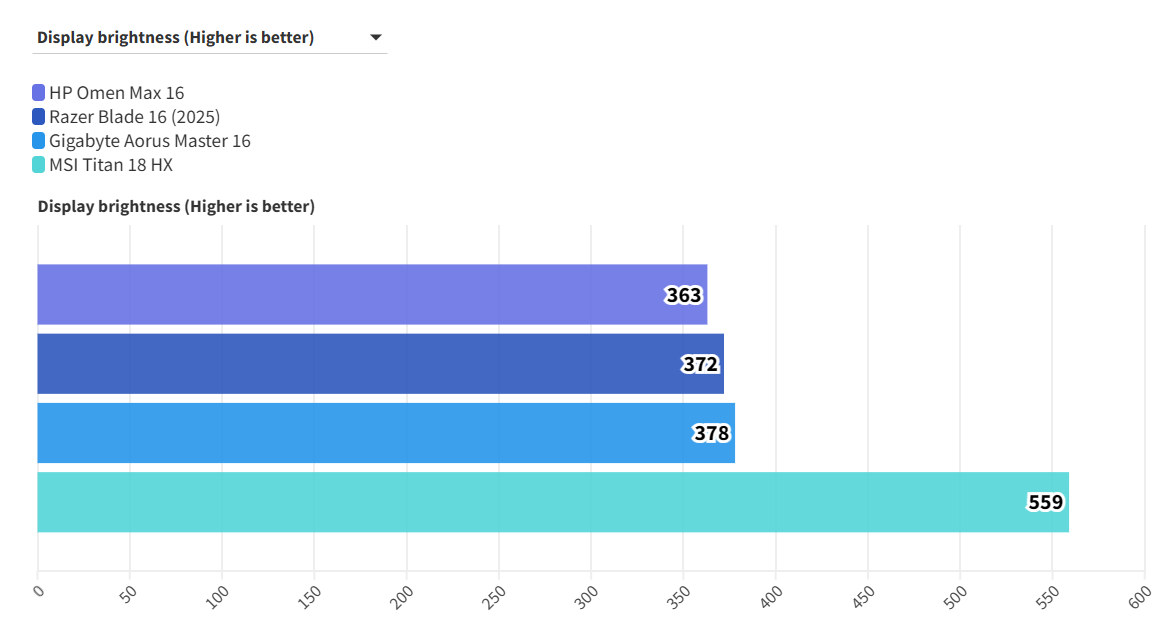Click the 363 value label
This screenshot has height=627, width=1175.
(684, 295)
